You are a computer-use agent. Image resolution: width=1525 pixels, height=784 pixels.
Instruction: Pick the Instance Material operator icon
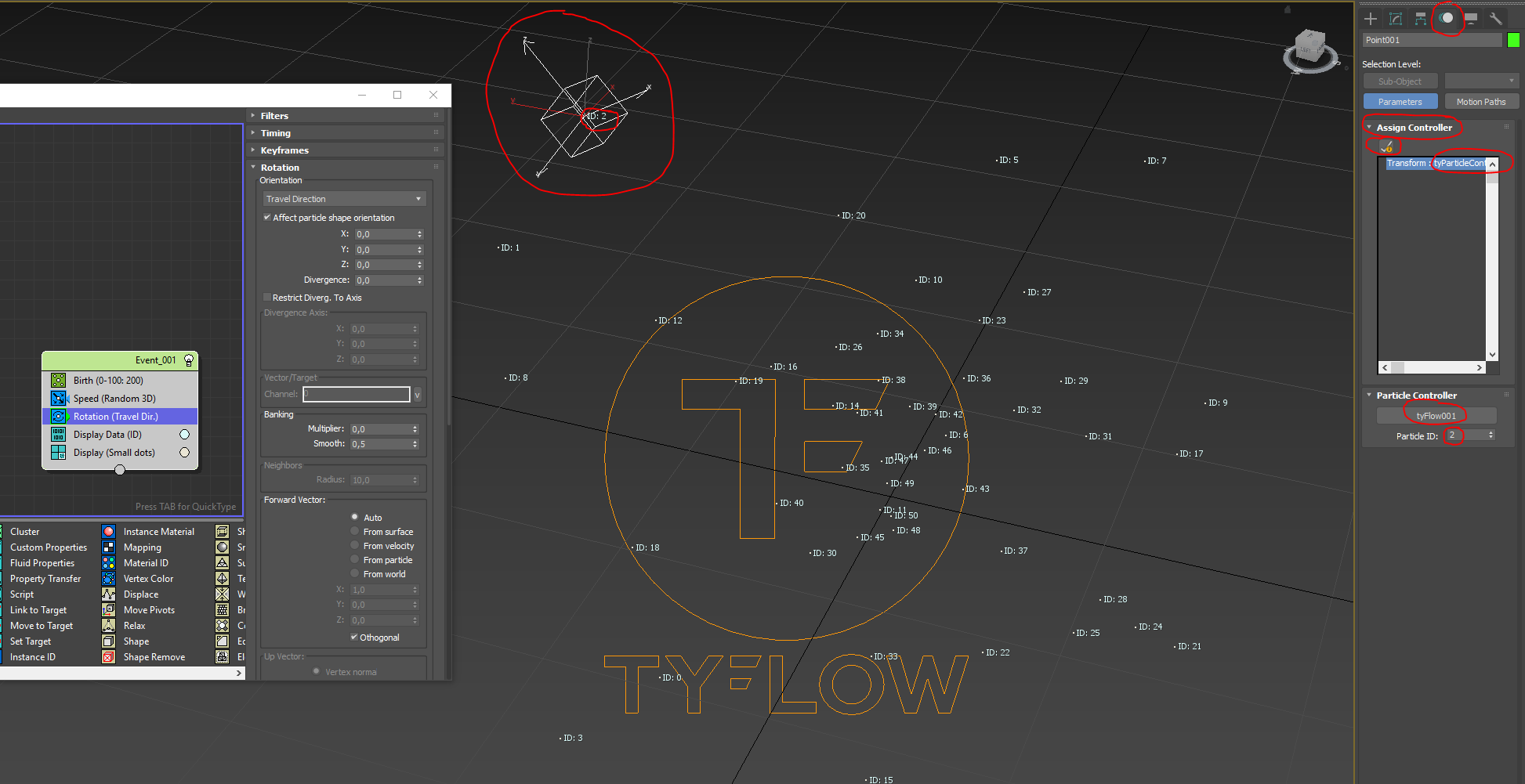(109, 532)
